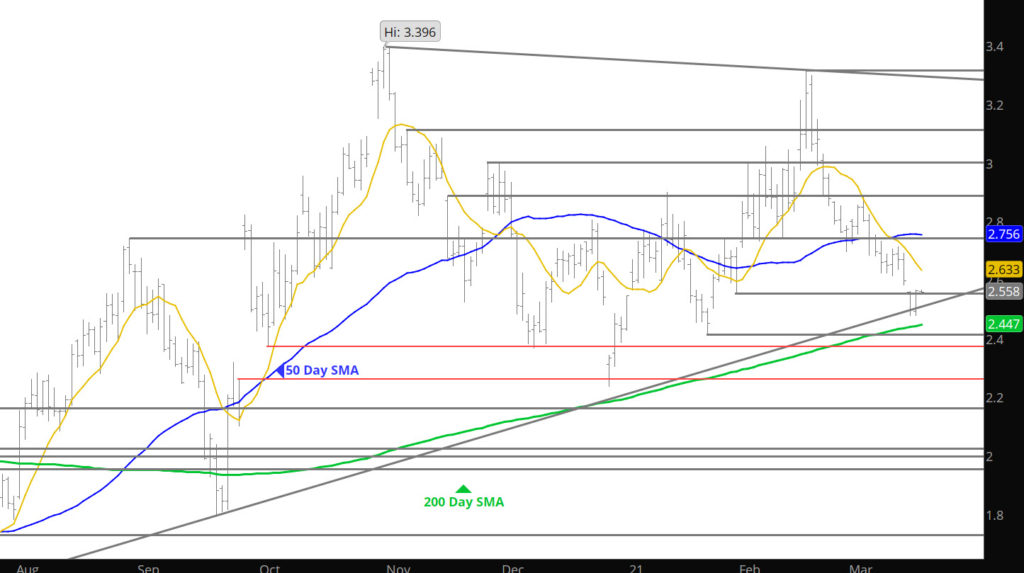Image resolution: width=1024 pixels, height=573 pixels.
Task: Click the yellow 2.633 price tag
Action: point(1003,269)
